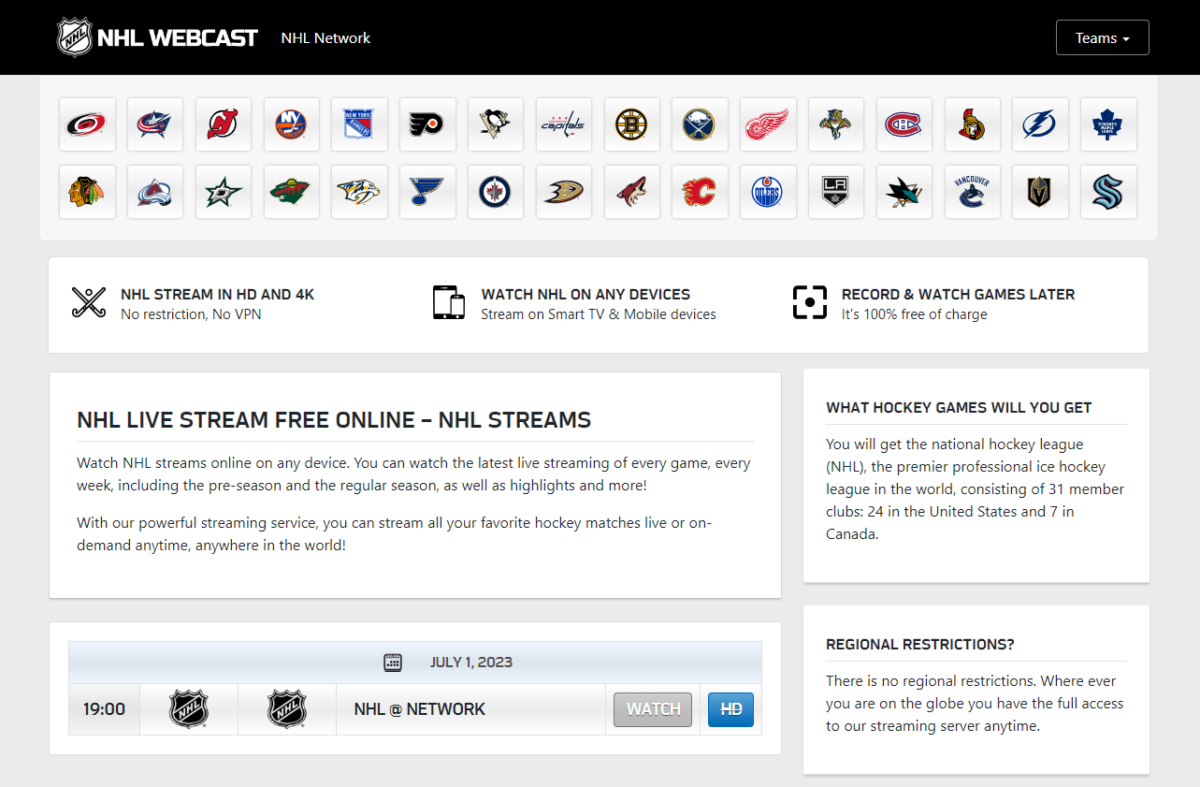The height and width of the screenshot is (787, 1200).
Task: Choose the Buffalo Sabres logo
Action: [700, 124]
